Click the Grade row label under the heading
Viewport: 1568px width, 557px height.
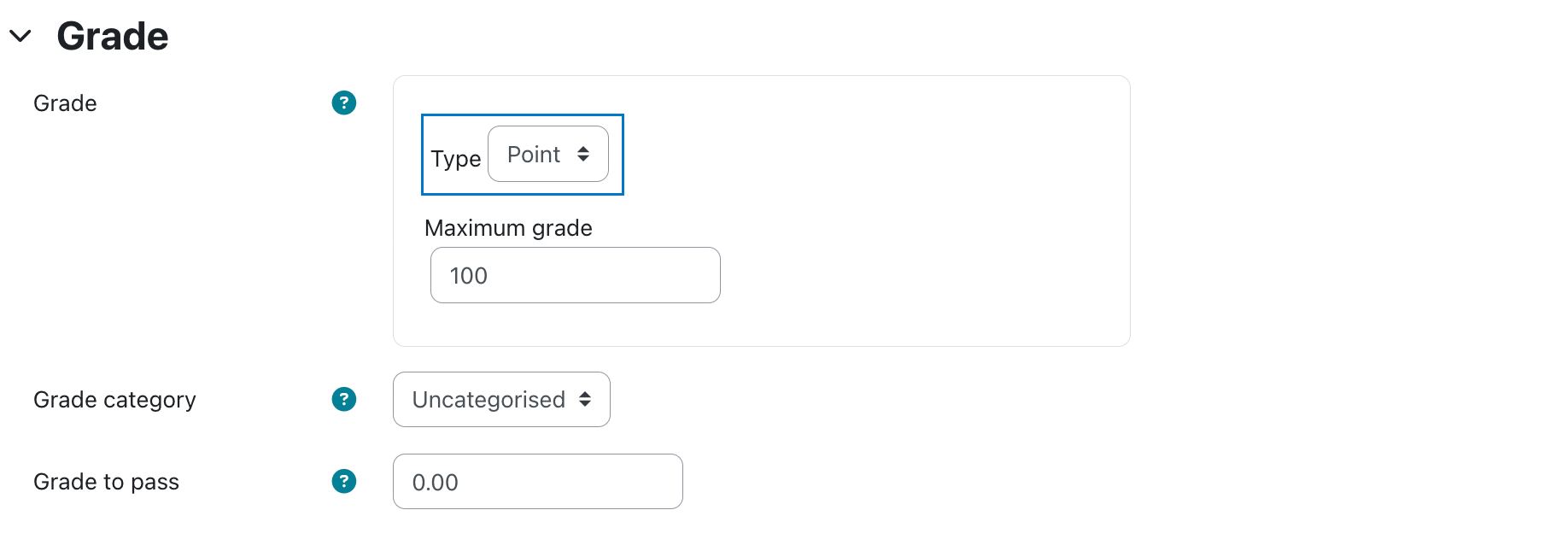pyautogui.click(x=65, y=103)
